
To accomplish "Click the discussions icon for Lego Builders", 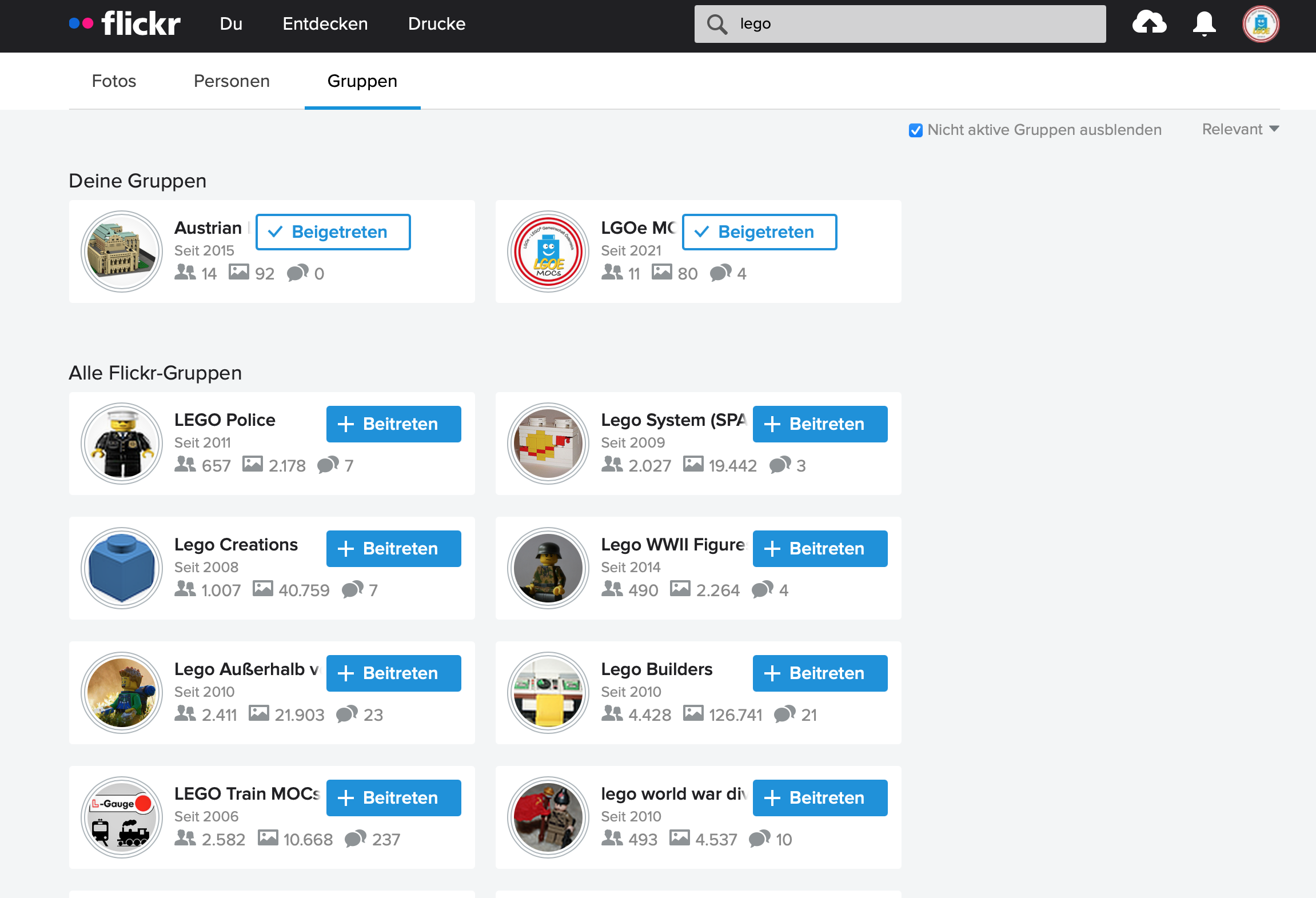I will [785, 714].
